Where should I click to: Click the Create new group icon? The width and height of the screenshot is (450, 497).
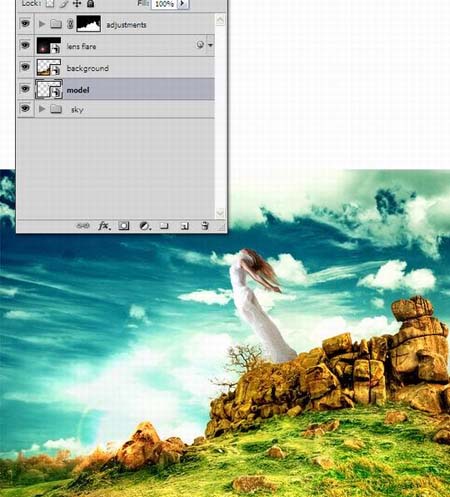pyautogui.click(x=164, y=226)
